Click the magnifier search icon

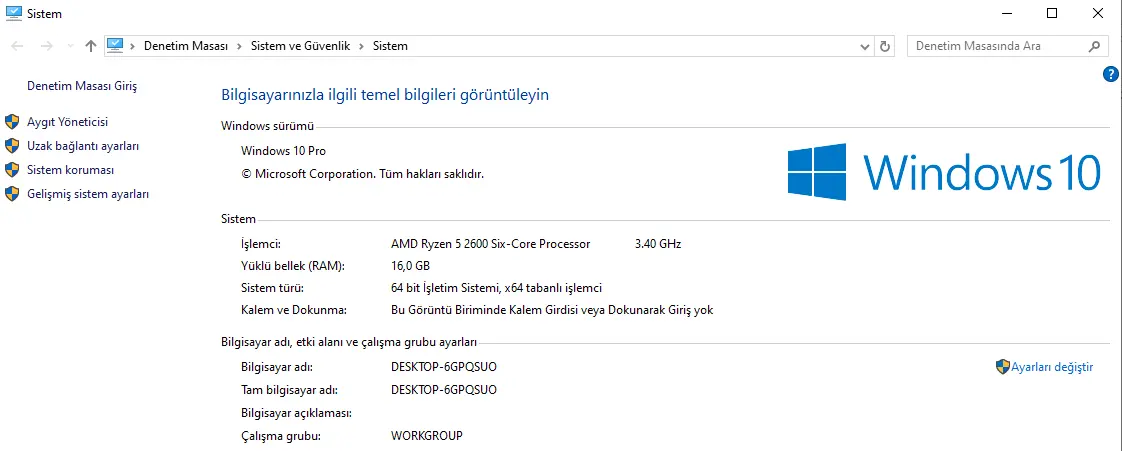(x=1094, y=46)
